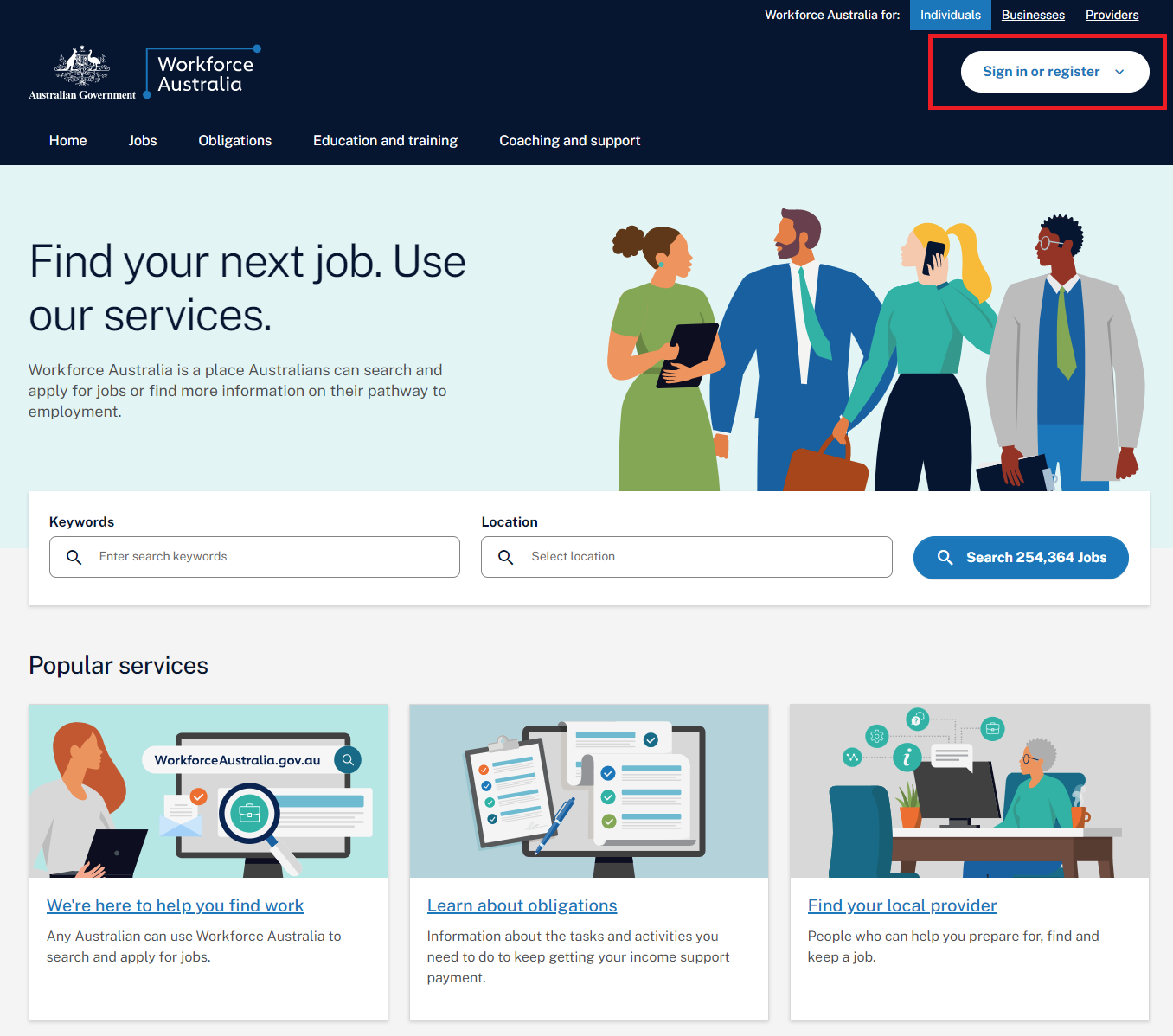Click the local provider card illustration

970,791
